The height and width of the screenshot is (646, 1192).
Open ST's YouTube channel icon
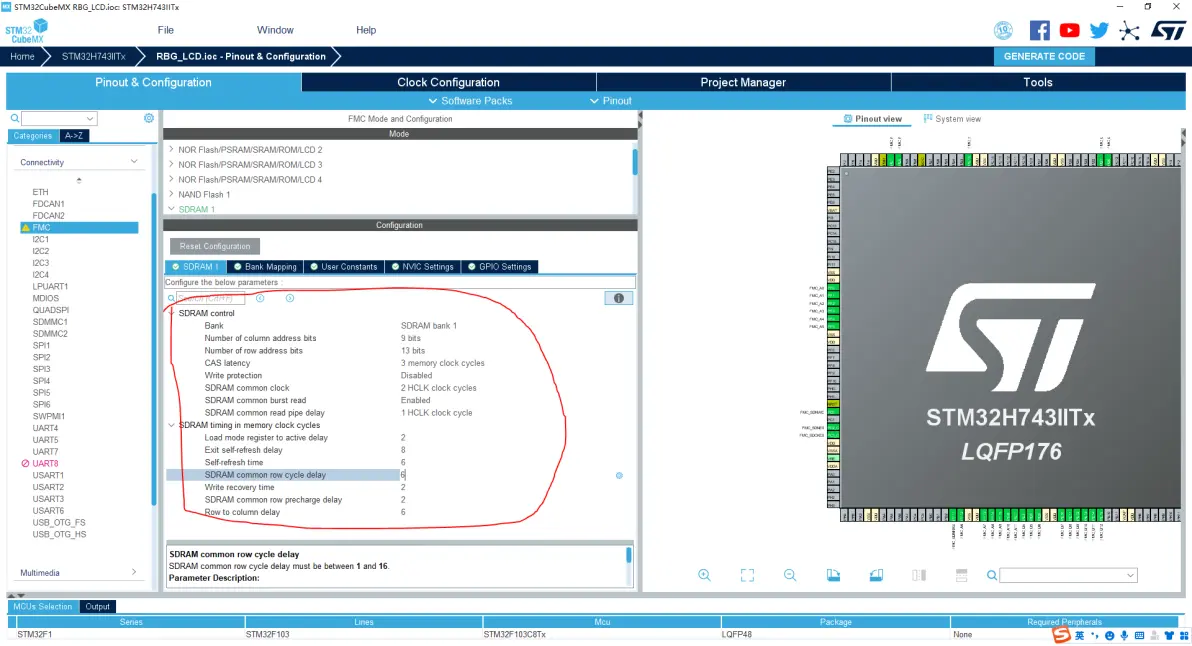(1069, 30)
